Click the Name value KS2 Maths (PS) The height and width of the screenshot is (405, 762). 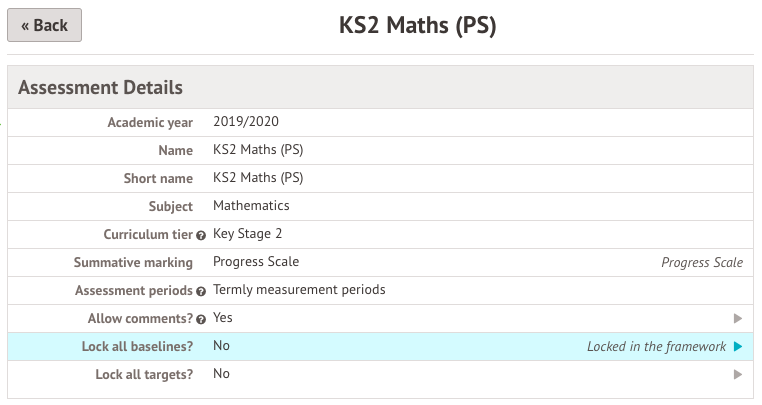click(x=258, y=150)
